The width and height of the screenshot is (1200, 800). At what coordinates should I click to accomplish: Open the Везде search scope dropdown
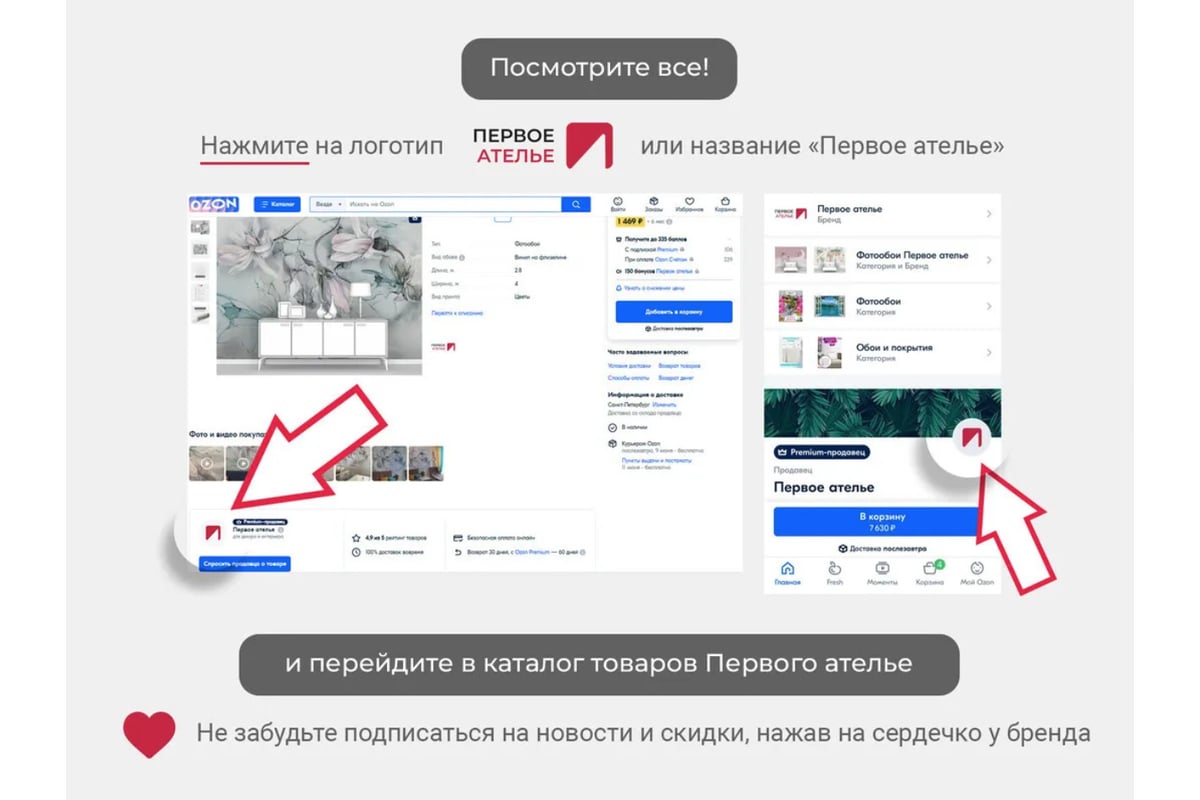pyautogui.click(x=326, y=204)
